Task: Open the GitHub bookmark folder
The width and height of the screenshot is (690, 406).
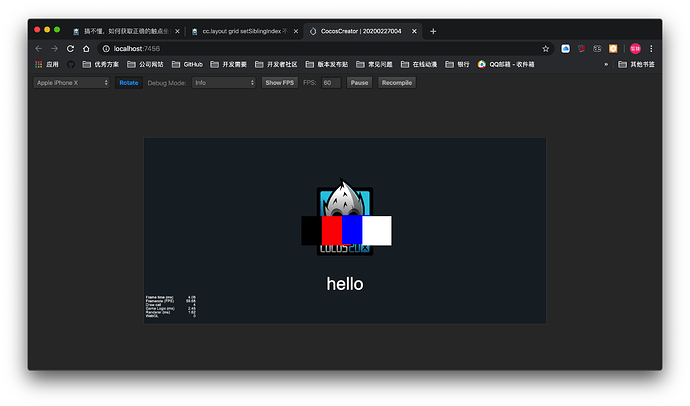Action: pyautogui.click(x=187, y=65)
